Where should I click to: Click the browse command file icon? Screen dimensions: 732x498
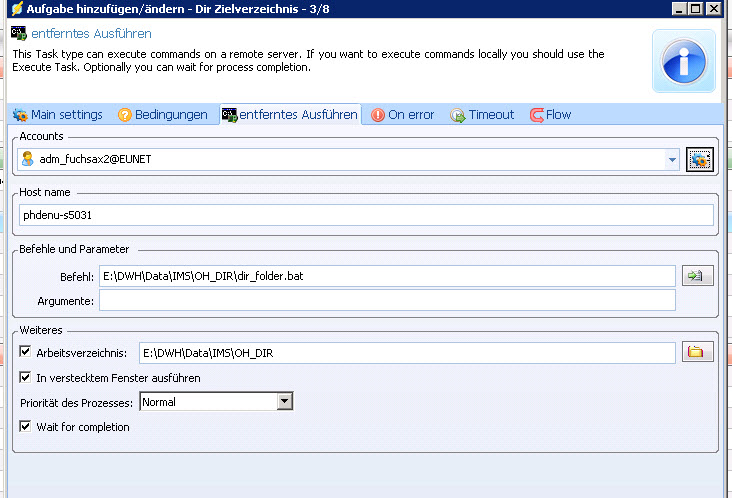(697, 276)
